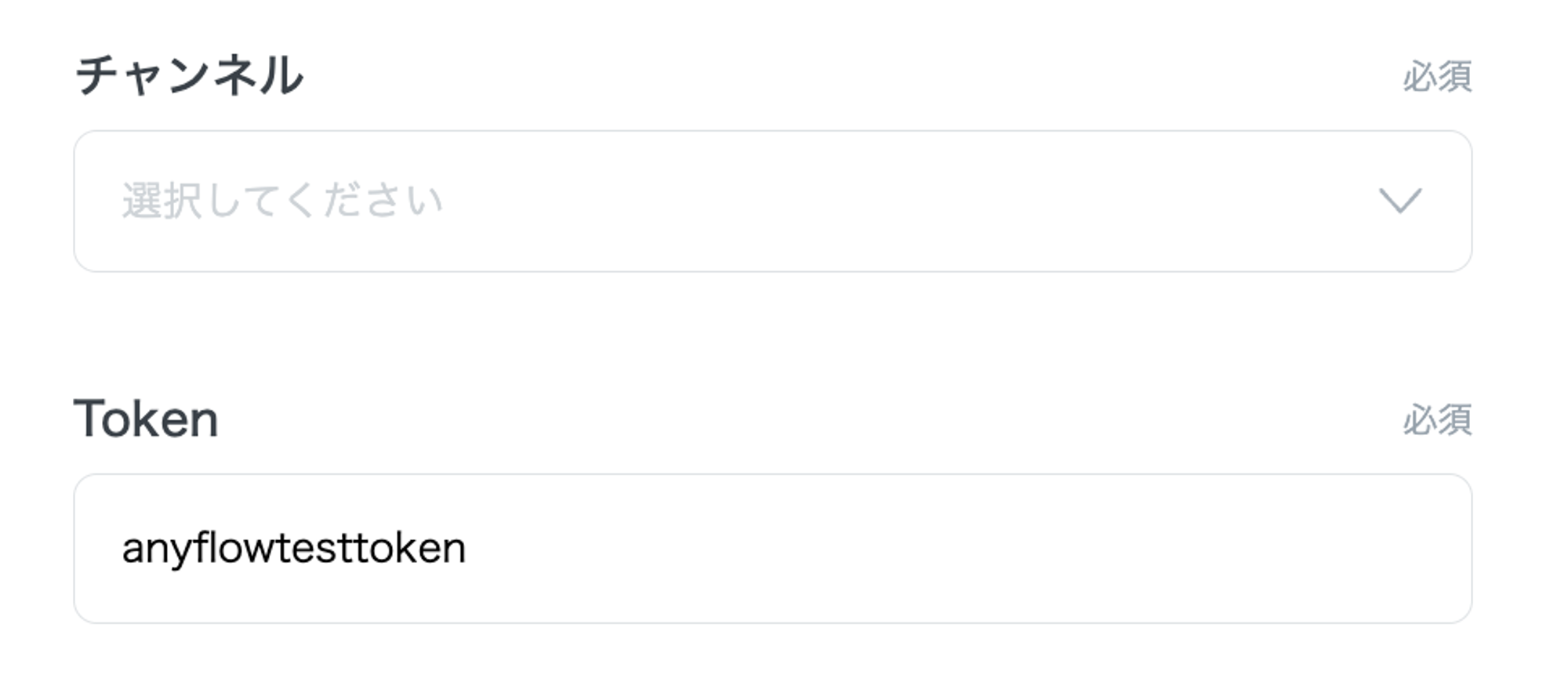This screenshot has width=1568, height=693.
Task: Click empty area inside Token text box
Action: tap(941, 548)
